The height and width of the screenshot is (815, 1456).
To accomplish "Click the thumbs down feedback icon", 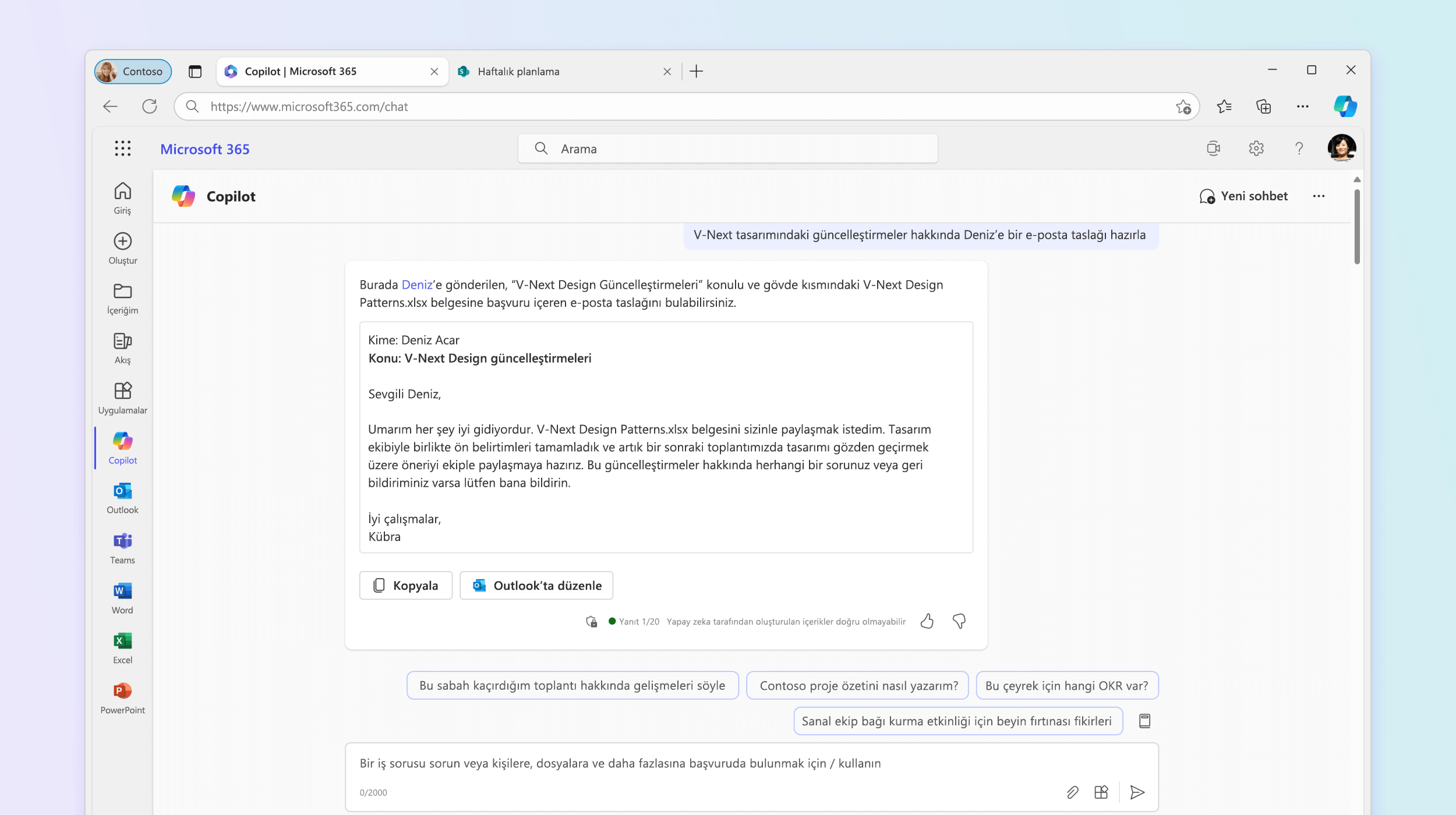I will click(959, 621).
